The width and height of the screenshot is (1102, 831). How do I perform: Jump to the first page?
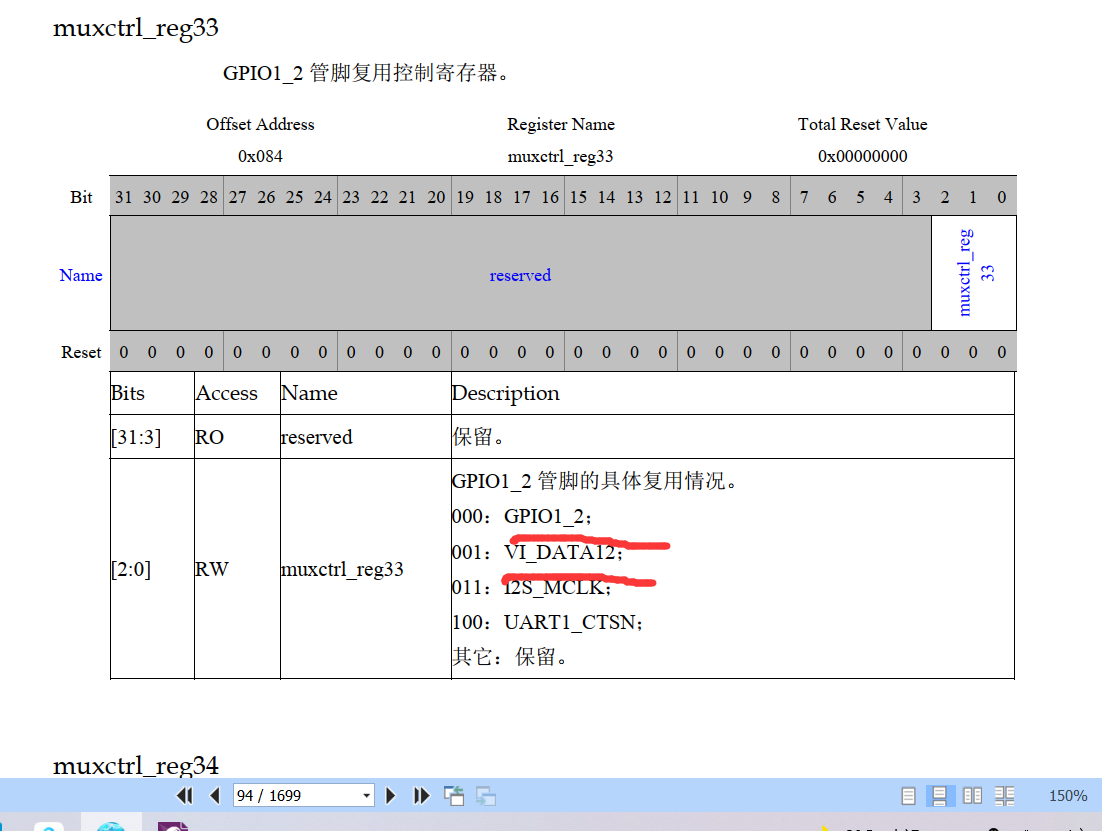[x=184, y=795]
